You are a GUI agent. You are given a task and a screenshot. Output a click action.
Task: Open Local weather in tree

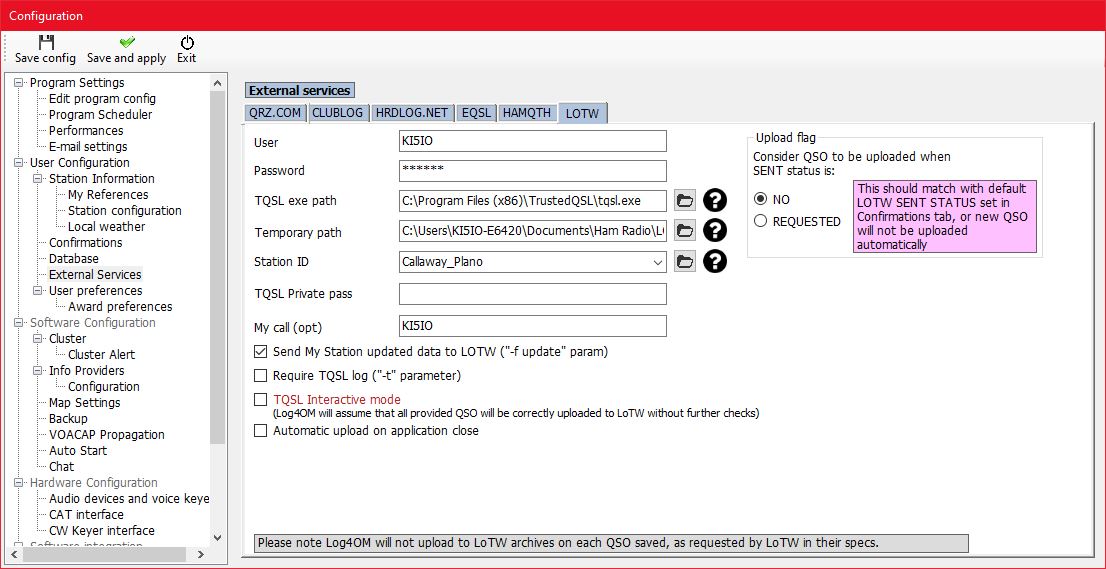[x=107, y=227]
